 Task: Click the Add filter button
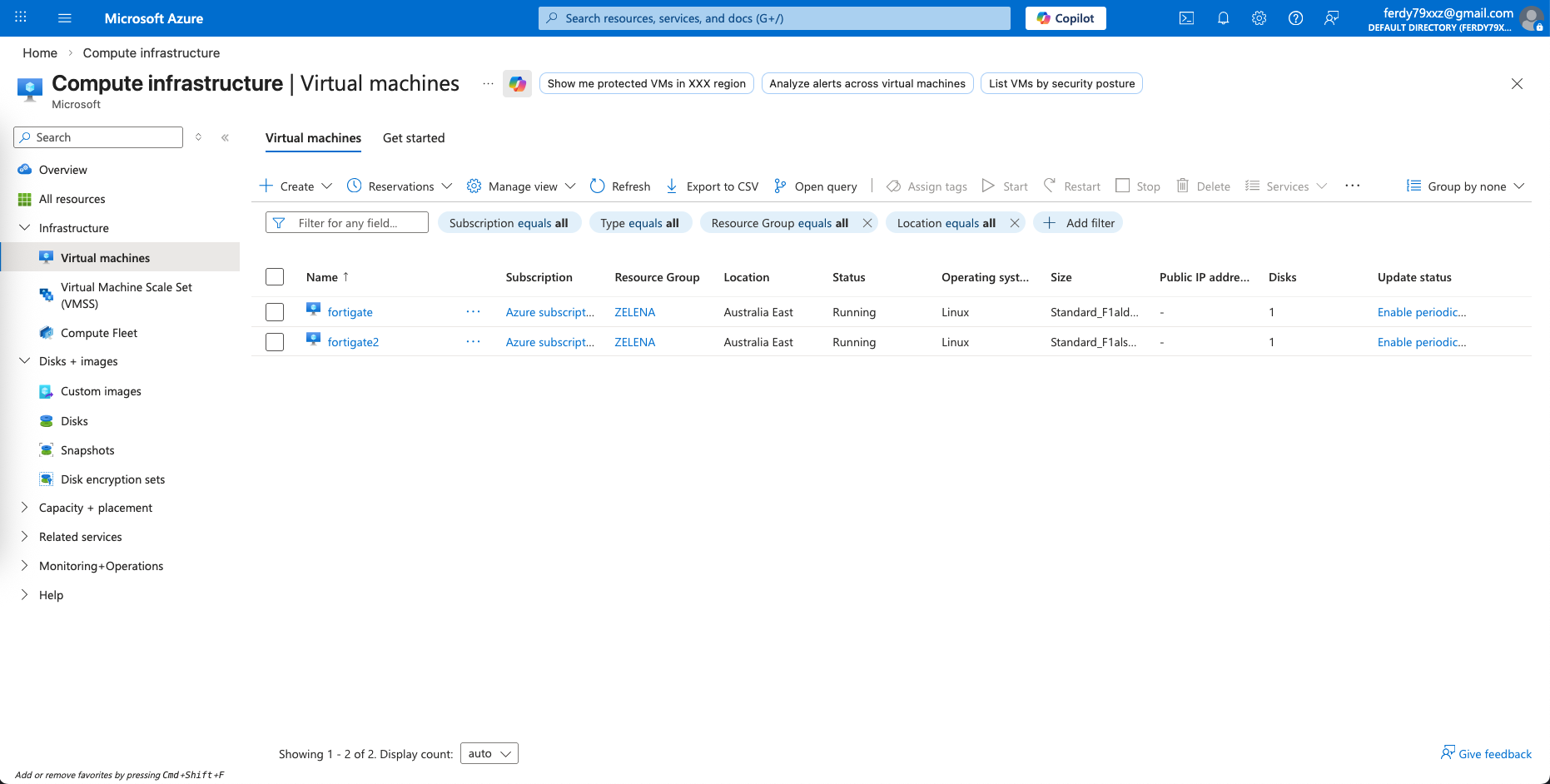tap(1078, 223)
